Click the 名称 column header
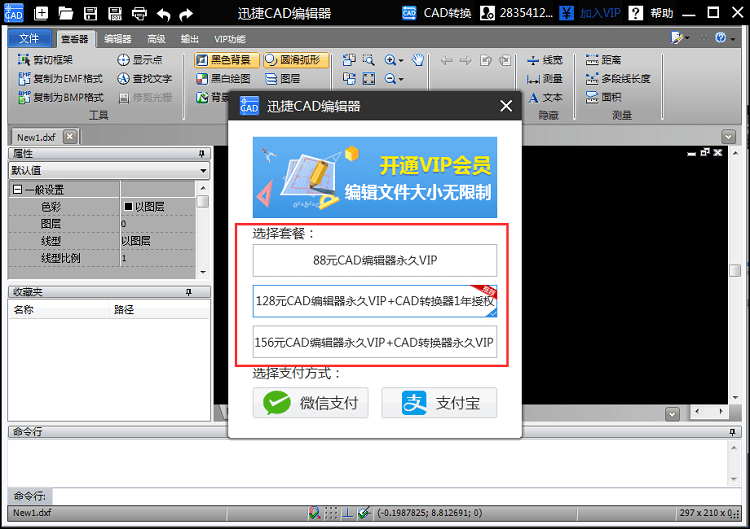The height and width of the screenshot is (529, 750). 58,309
